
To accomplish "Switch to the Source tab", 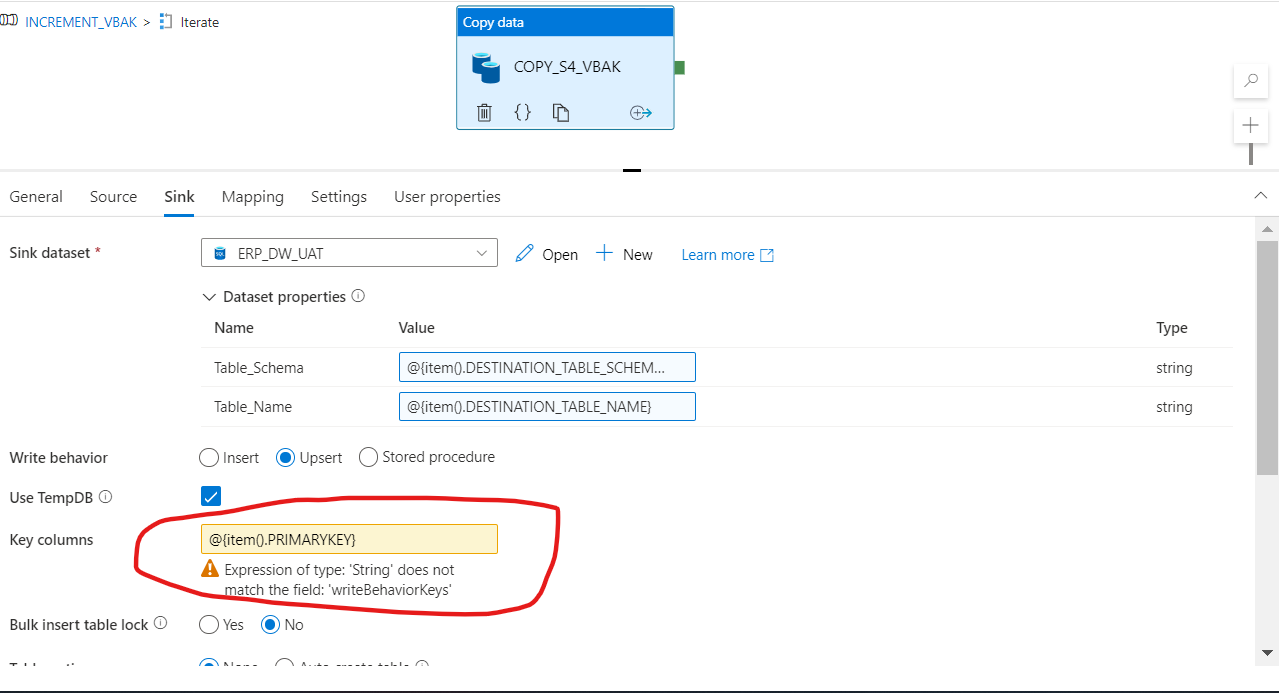I will [113, 197].
